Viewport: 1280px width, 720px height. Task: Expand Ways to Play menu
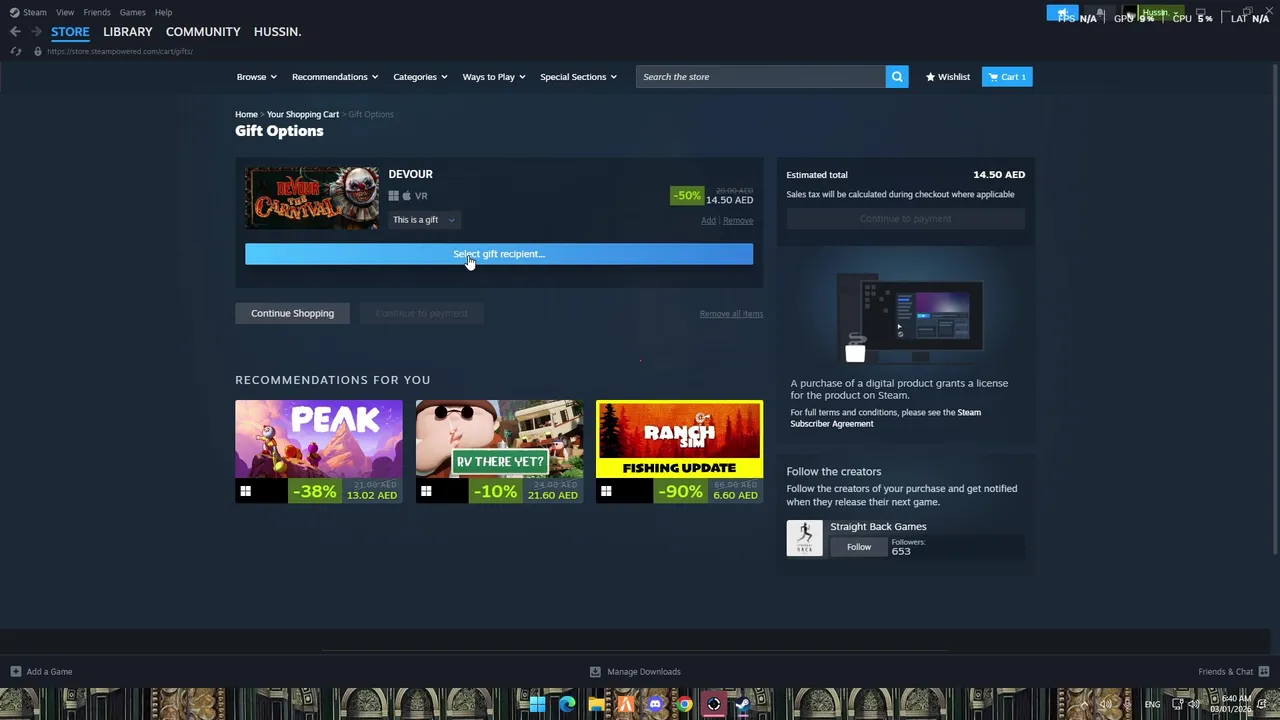pos(494,77)
